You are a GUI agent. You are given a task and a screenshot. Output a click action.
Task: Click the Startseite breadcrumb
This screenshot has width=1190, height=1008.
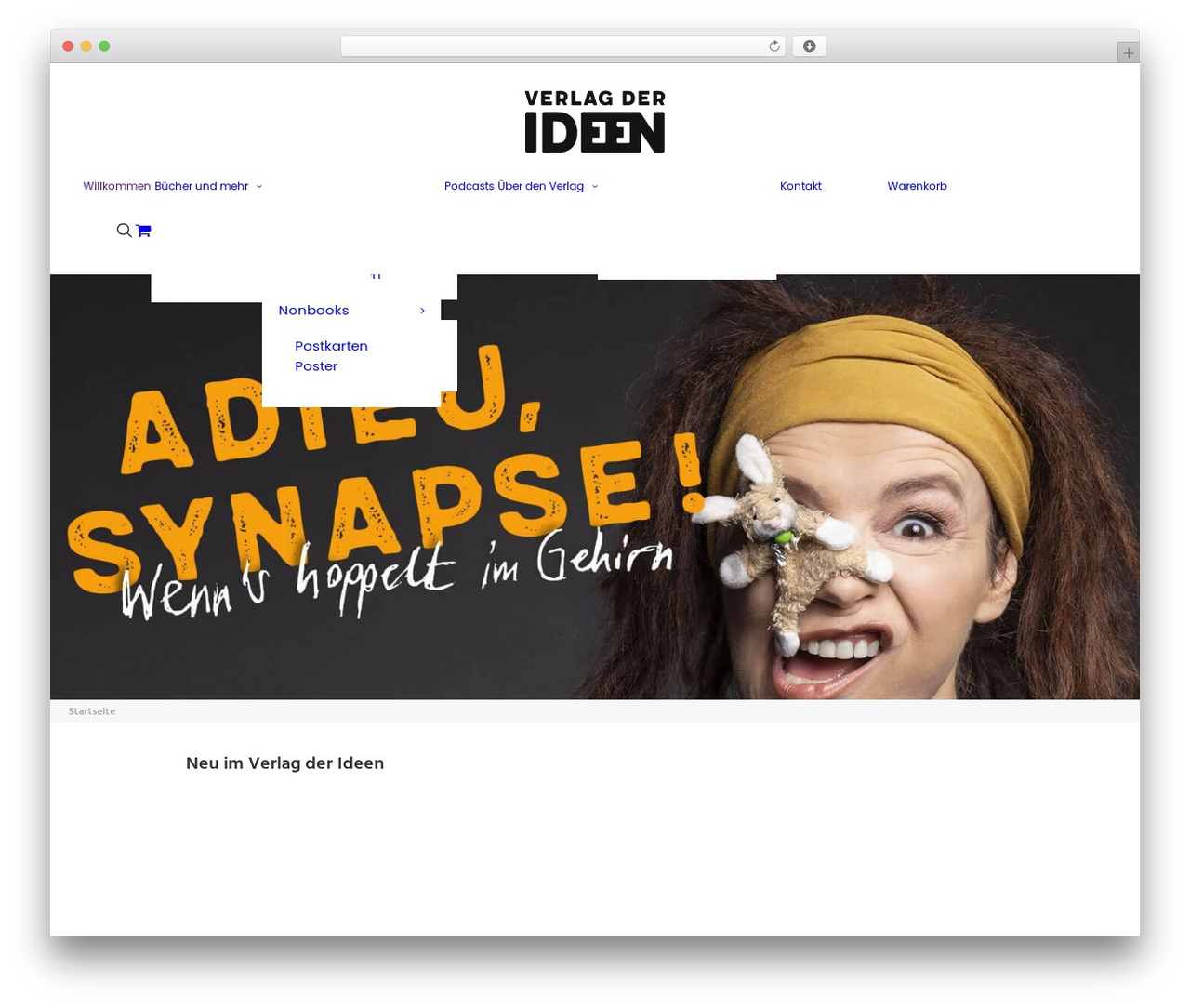[92, 711]
